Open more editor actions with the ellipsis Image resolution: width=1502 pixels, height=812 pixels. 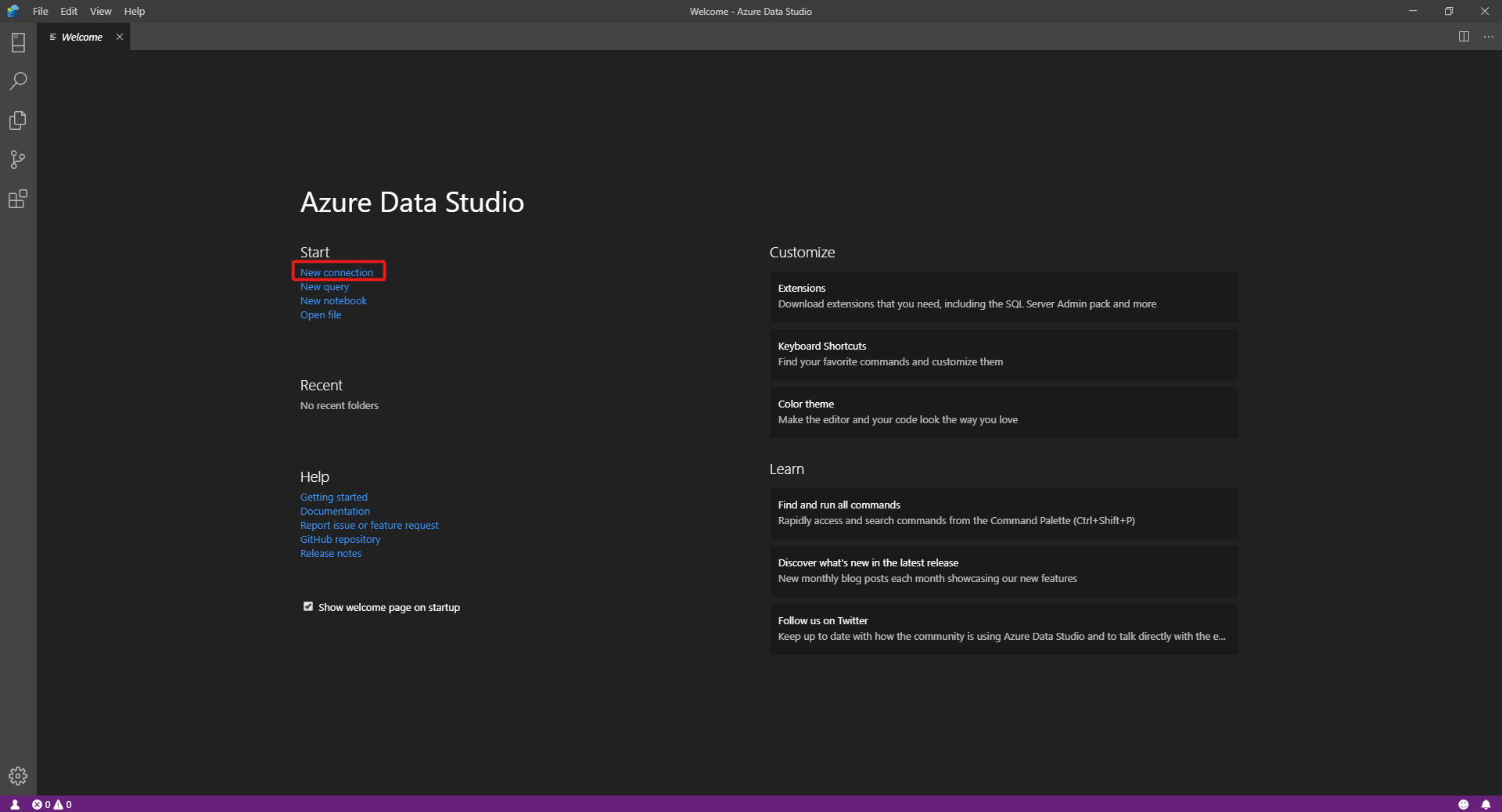[x=1489, y=37]
